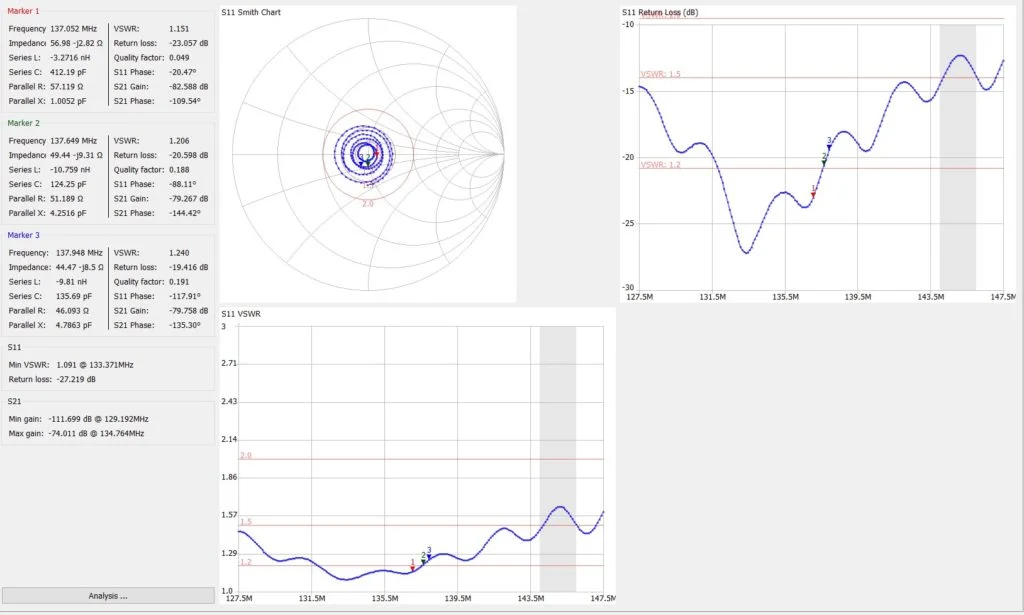Select green marker 2 on Return Loss chart

[824, 159]
